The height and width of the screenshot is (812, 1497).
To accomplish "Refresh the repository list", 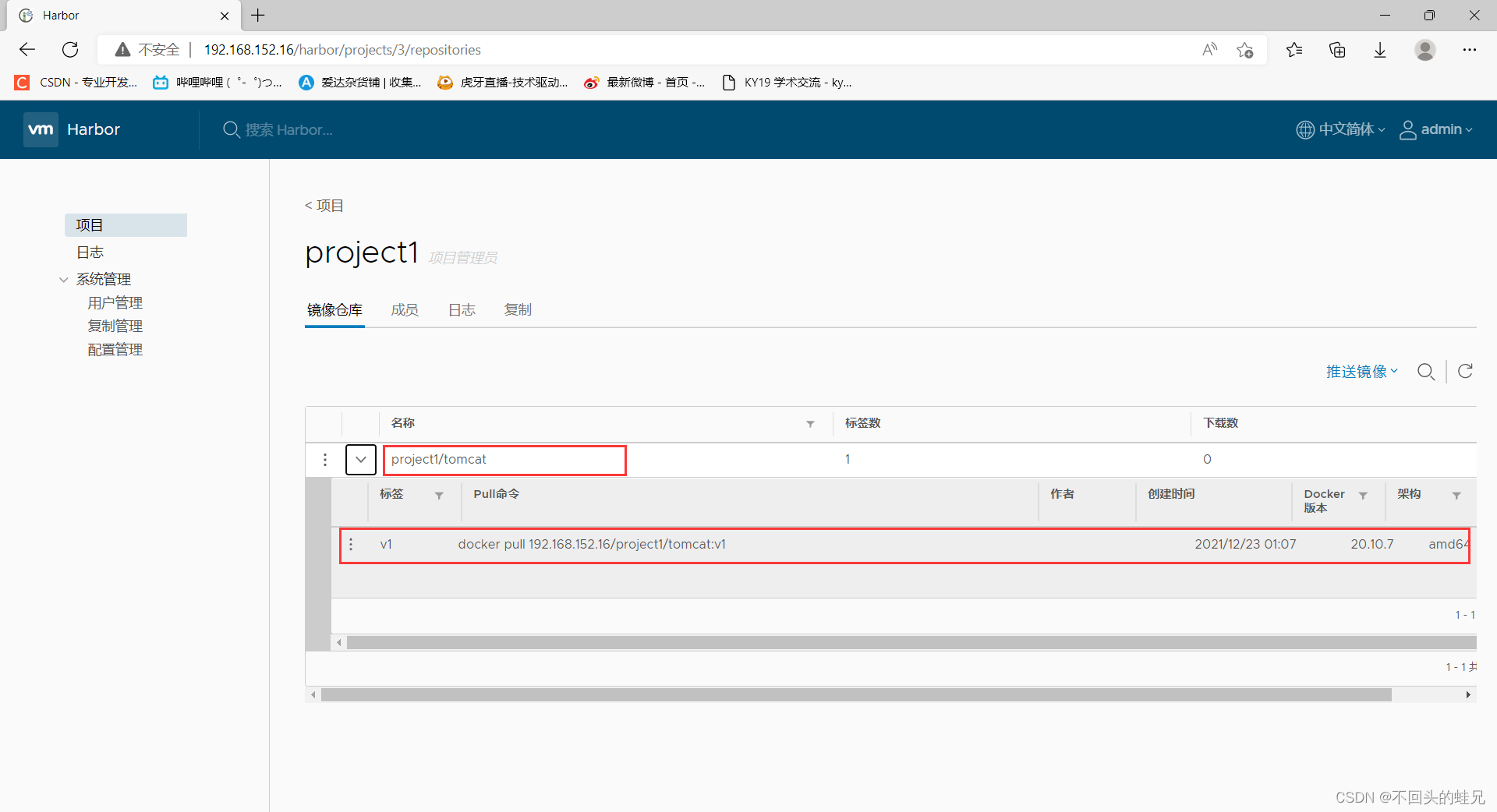I will click(1466, 372).
